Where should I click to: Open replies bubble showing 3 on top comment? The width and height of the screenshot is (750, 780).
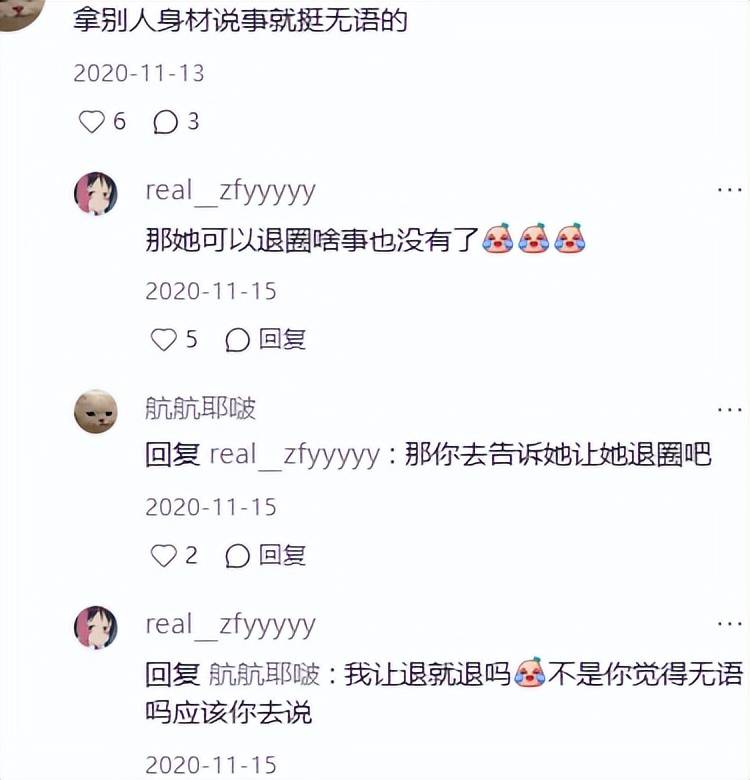tap(165, 122)
